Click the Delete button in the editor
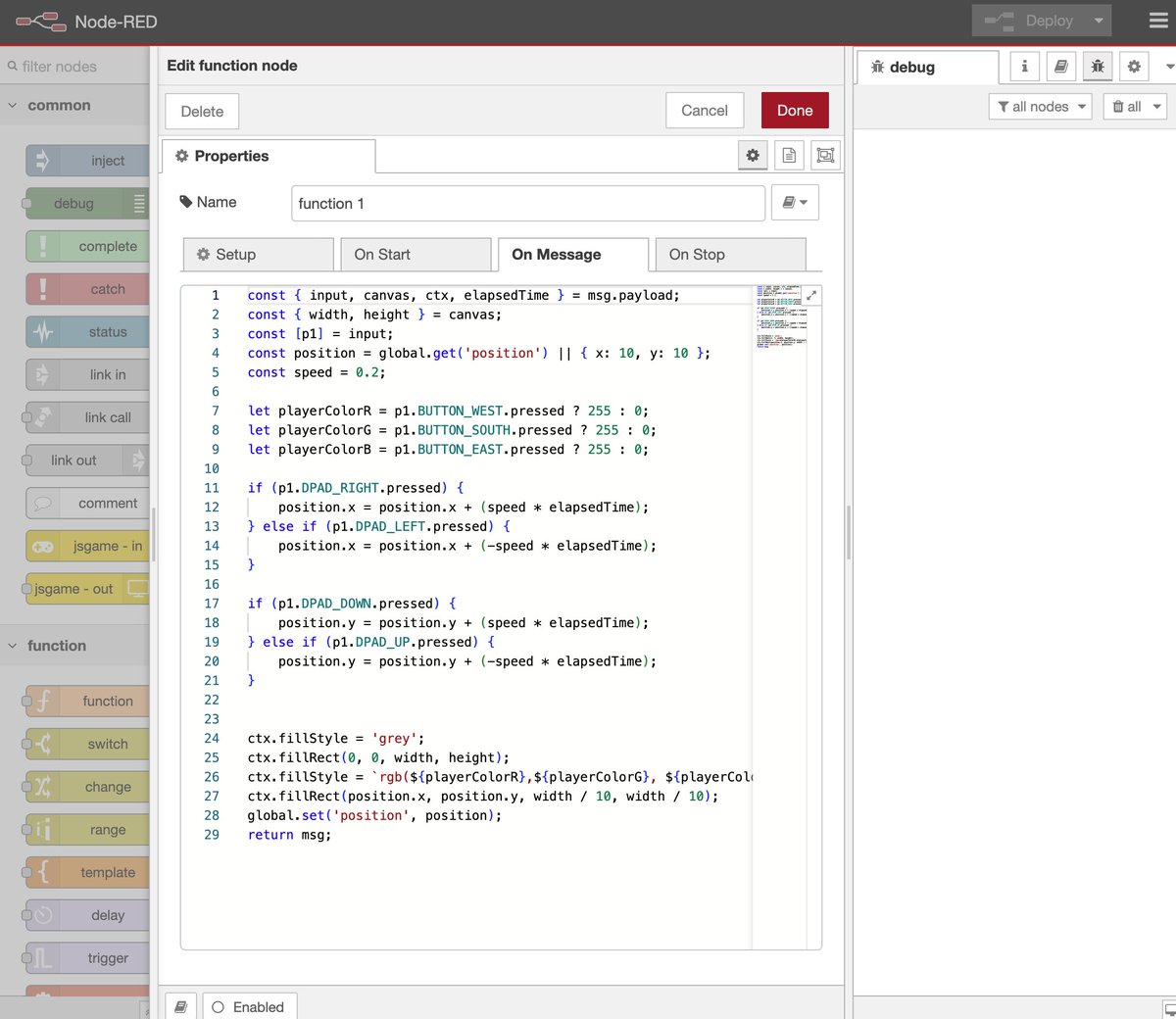Viewport: 1176px width, 1019px height. point(202,111)
